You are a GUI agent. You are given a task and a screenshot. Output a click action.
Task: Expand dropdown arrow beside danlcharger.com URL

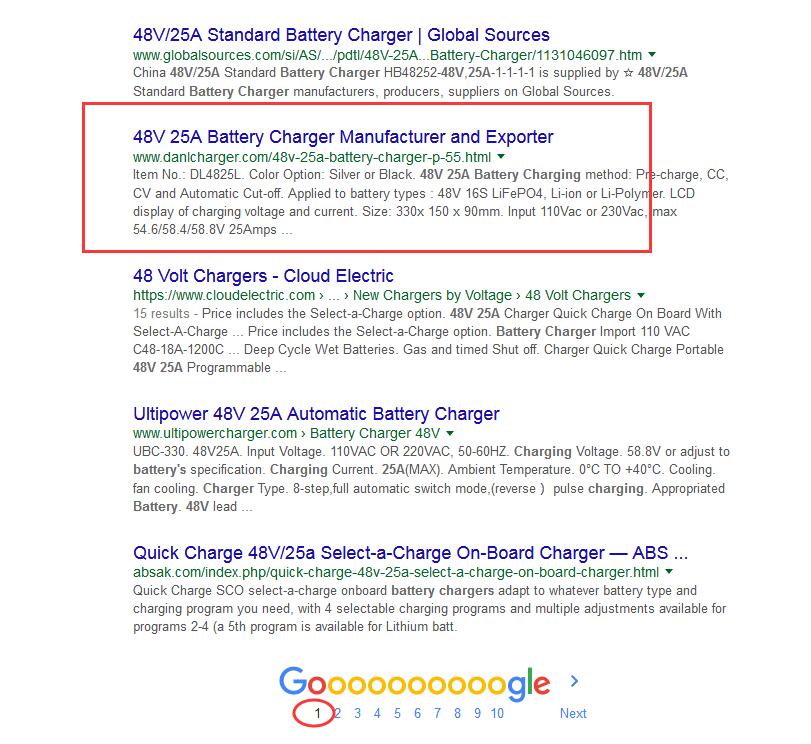pyautogui.click(x=501, y=156)
